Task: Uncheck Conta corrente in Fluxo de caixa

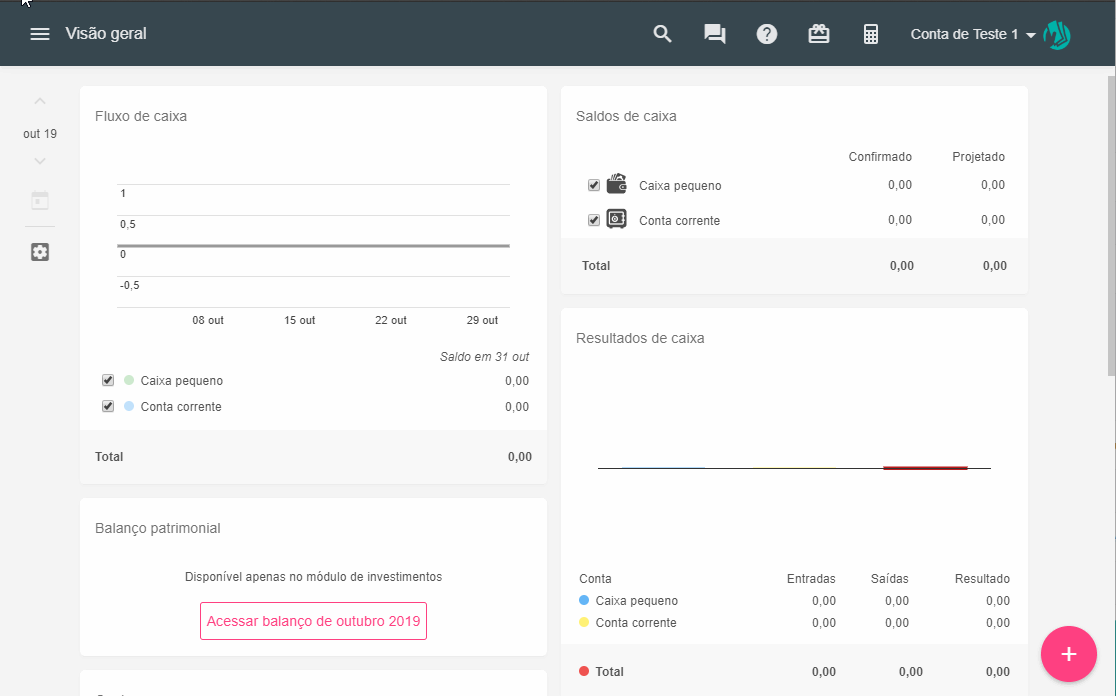Action: (108, 407)
